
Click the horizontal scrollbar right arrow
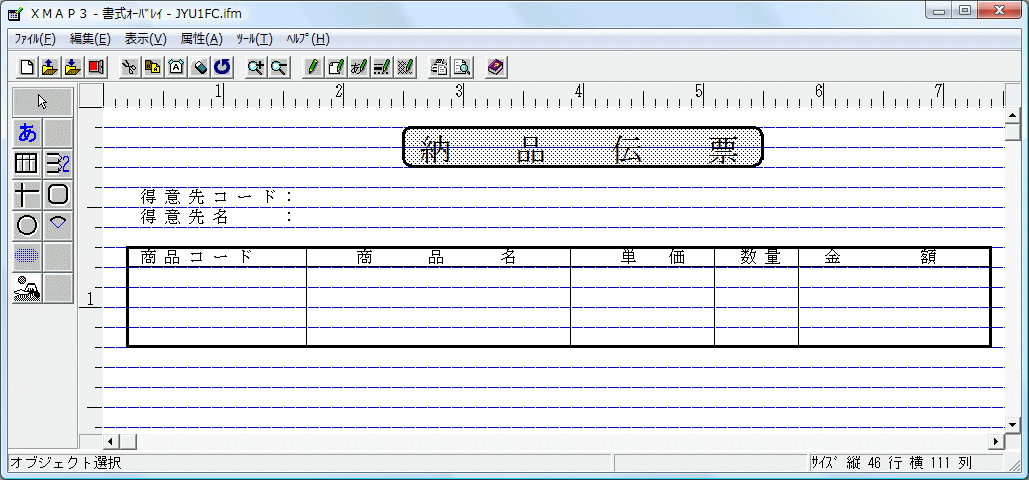[x=998, y=441]
